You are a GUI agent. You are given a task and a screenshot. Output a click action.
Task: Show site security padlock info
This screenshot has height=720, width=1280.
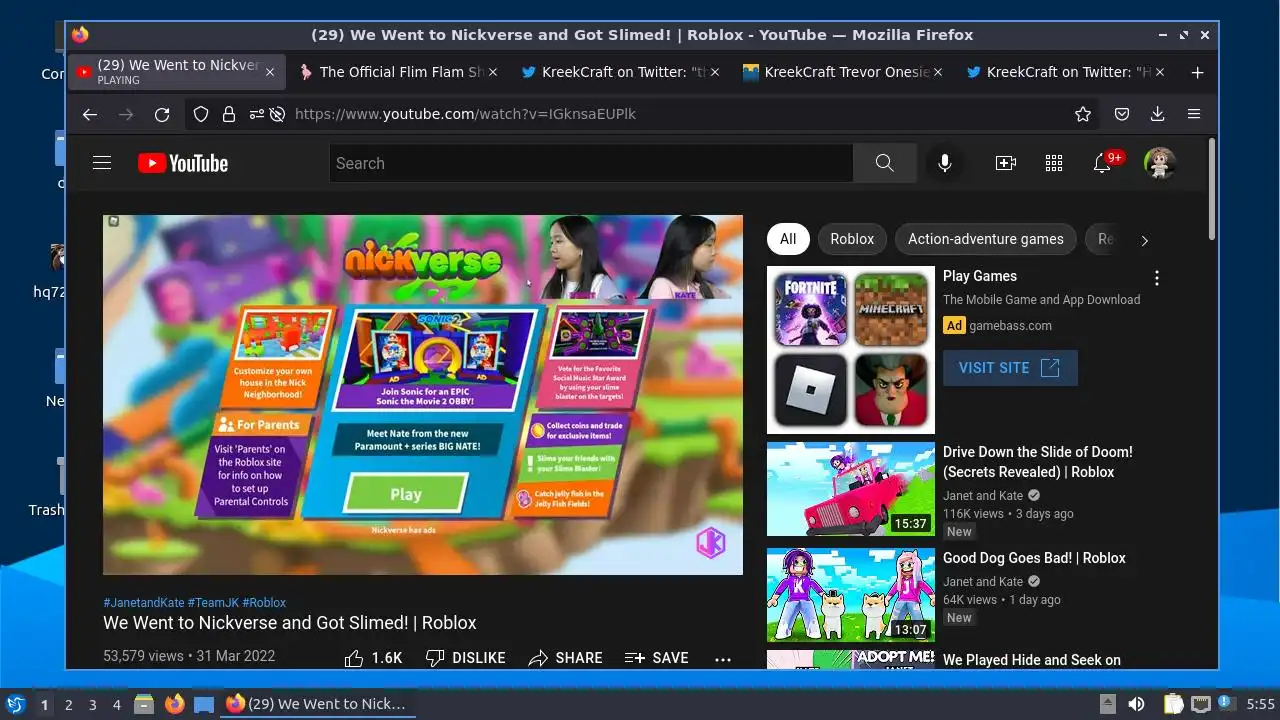(228, 114)
